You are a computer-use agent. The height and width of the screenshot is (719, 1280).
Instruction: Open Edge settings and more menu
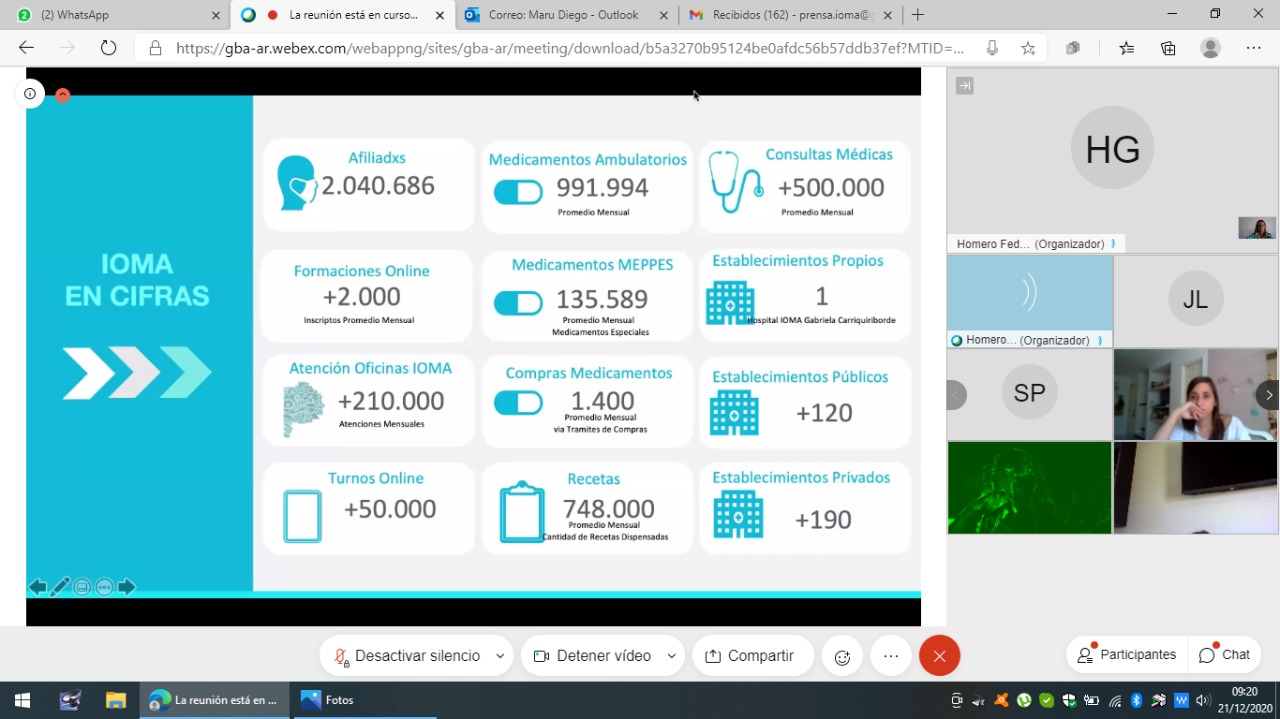1254,48
